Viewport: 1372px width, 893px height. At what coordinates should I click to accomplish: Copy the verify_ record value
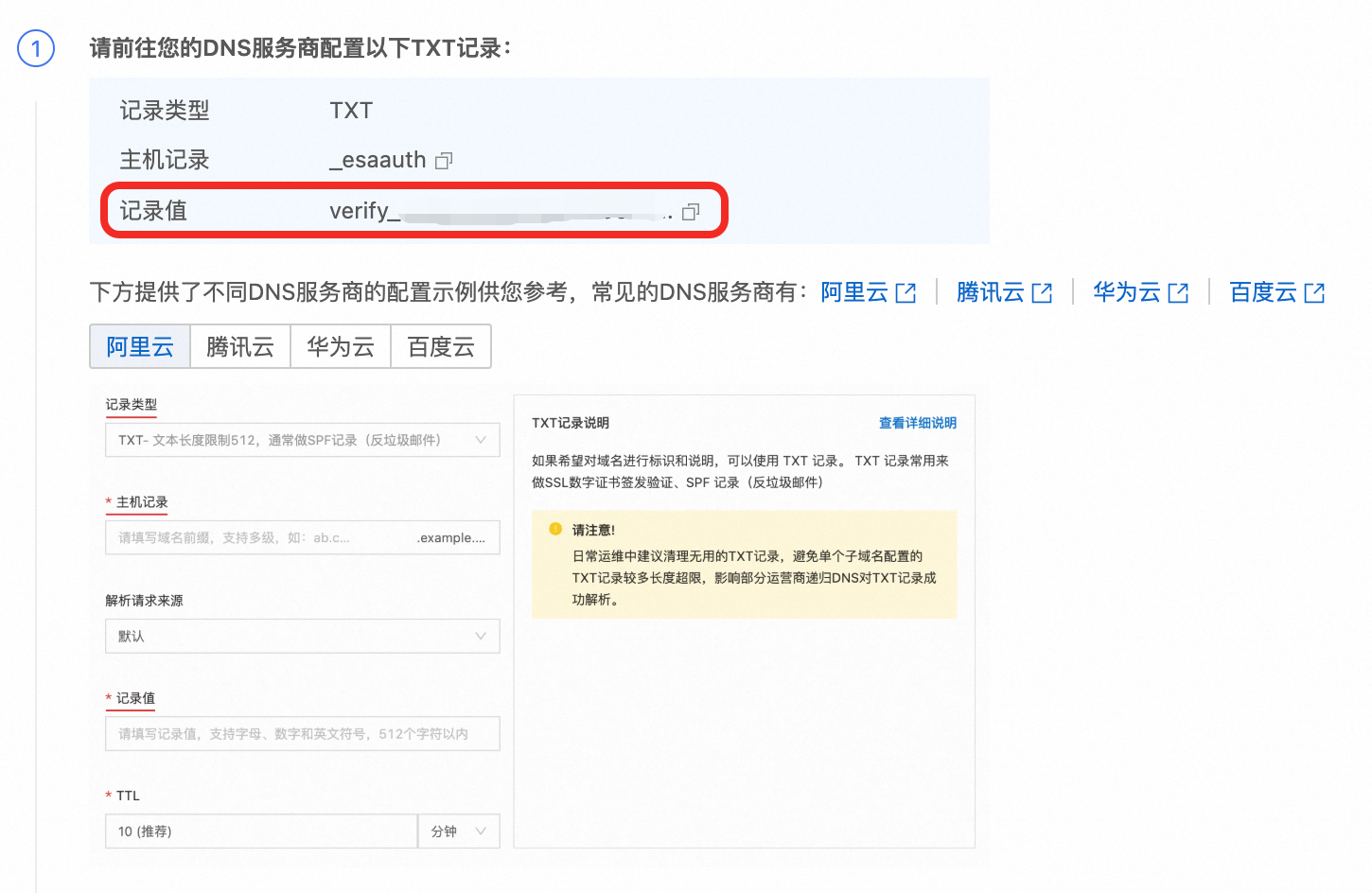[x=691, y=212]
